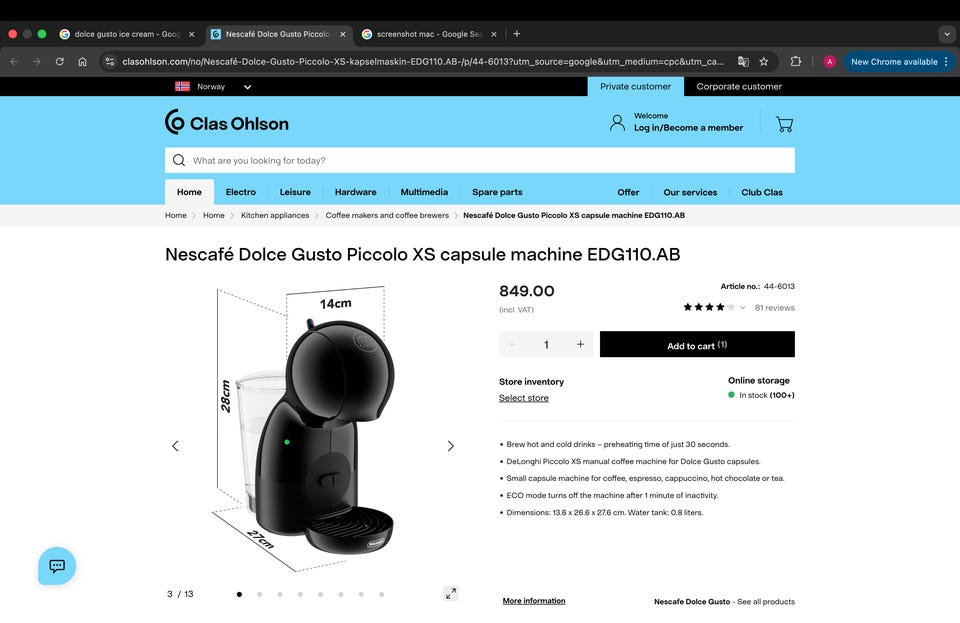Screen dimensions: 960x623
Task: Open the shopping cart icon
Action: (784, 124)
